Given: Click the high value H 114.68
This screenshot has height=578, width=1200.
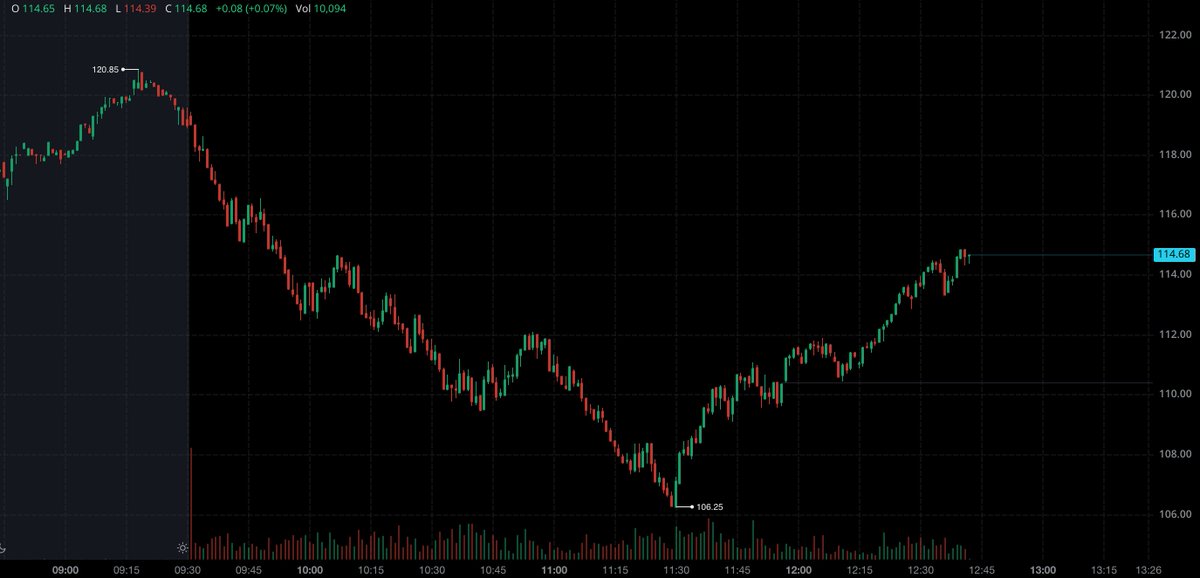Looking at the screenshot, I should pos(85,9).
